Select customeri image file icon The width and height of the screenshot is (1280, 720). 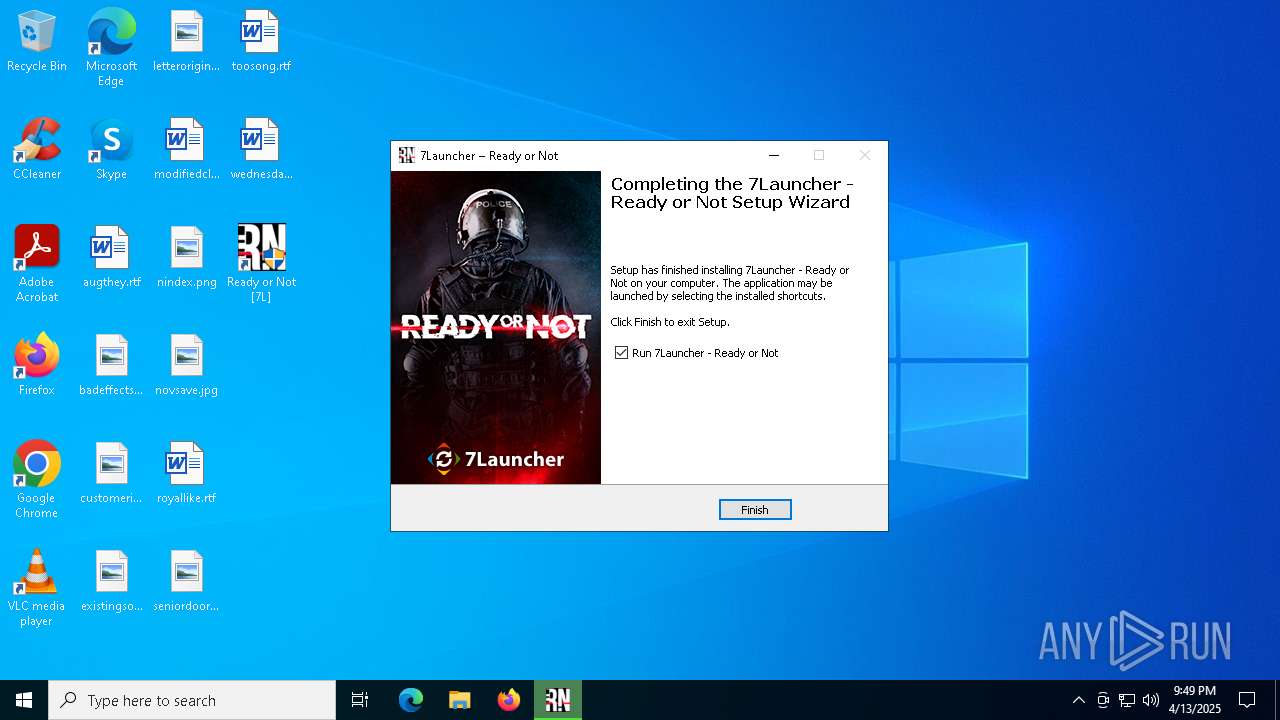pyautogui.click(x=111, y=474)
